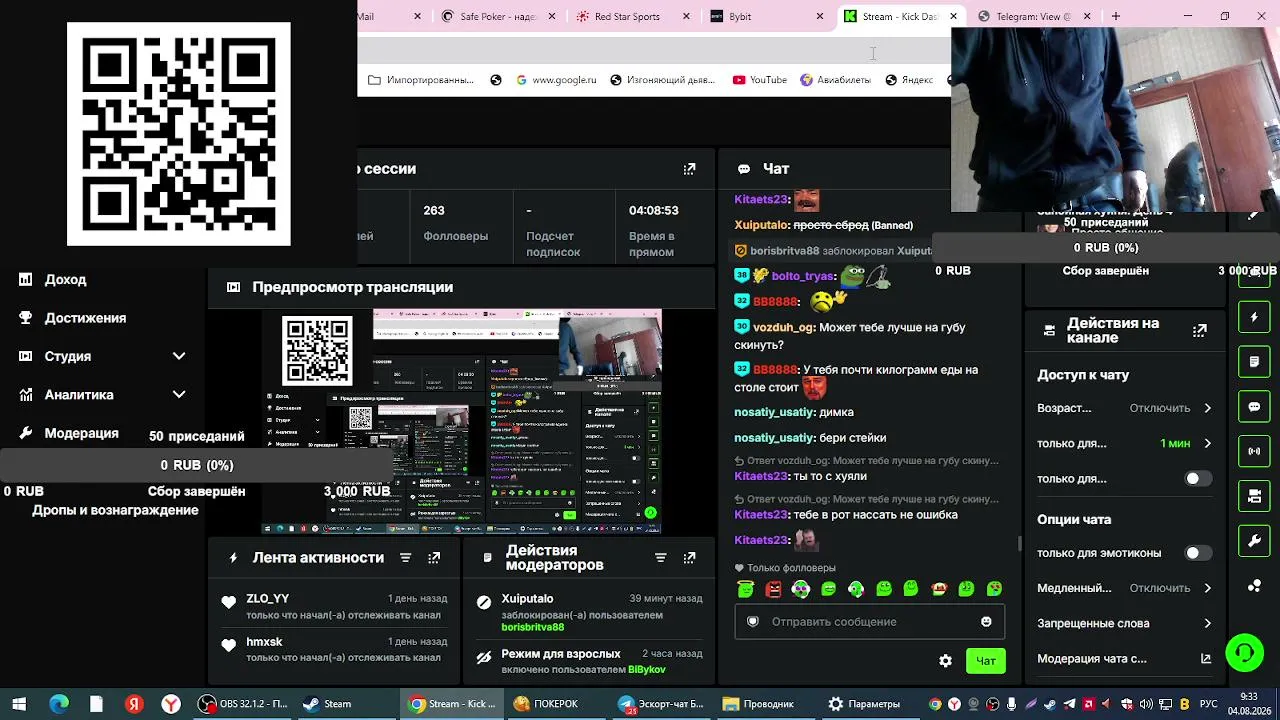The image size is (1280, 720).
Task: Send message with the green Чат button
Action: tap(985, 661)
